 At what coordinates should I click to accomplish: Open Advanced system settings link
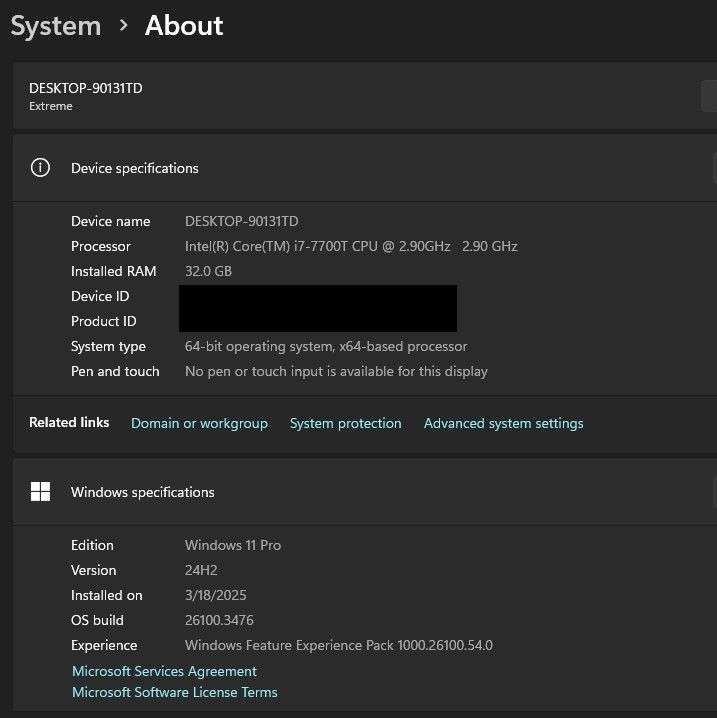point(504,424)
